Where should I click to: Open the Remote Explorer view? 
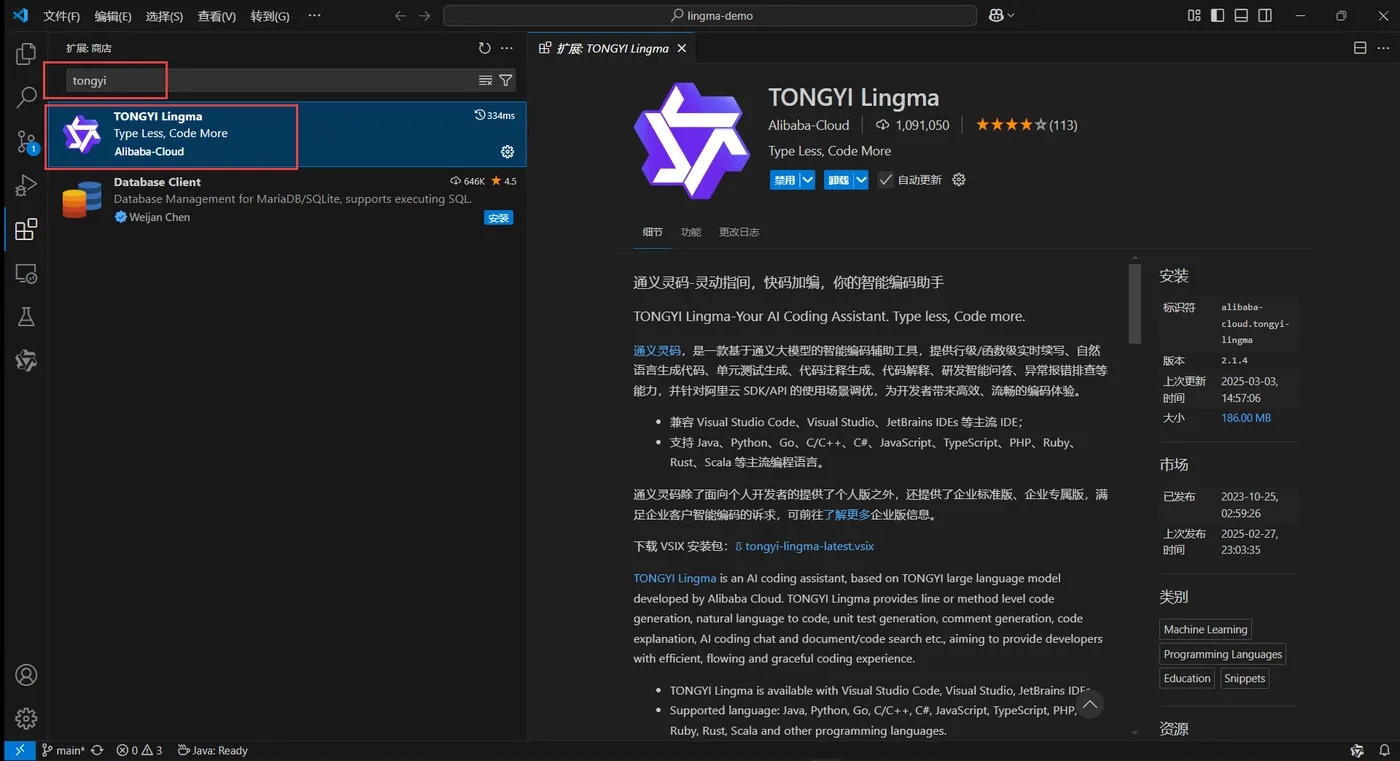click(26, 273)
